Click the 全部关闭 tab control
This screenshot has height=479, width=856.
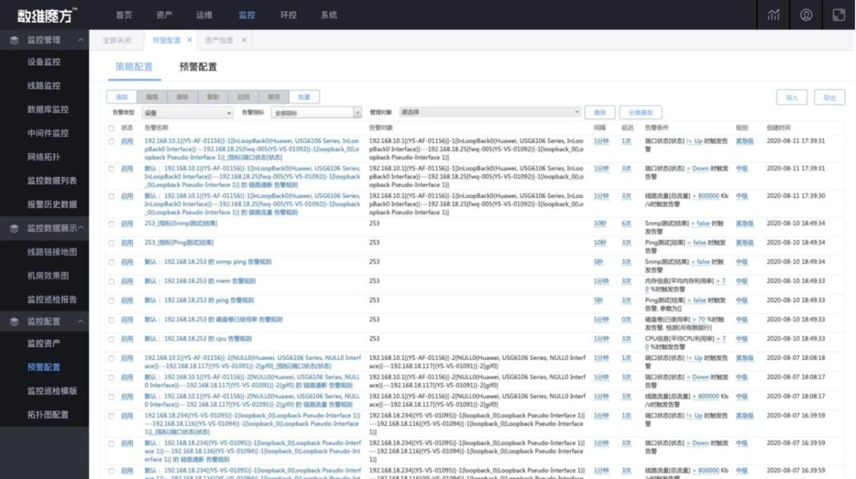point(117,40)
